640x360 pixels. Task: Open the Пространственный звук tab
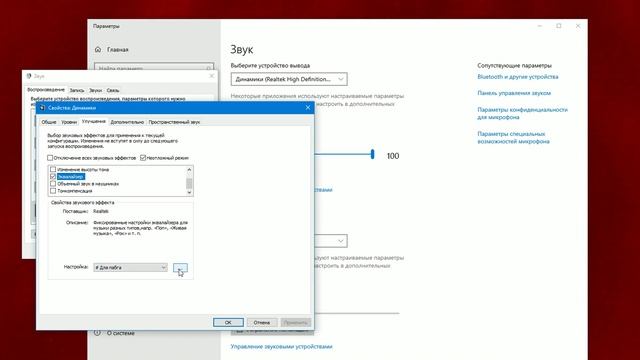tap(174, 122)
